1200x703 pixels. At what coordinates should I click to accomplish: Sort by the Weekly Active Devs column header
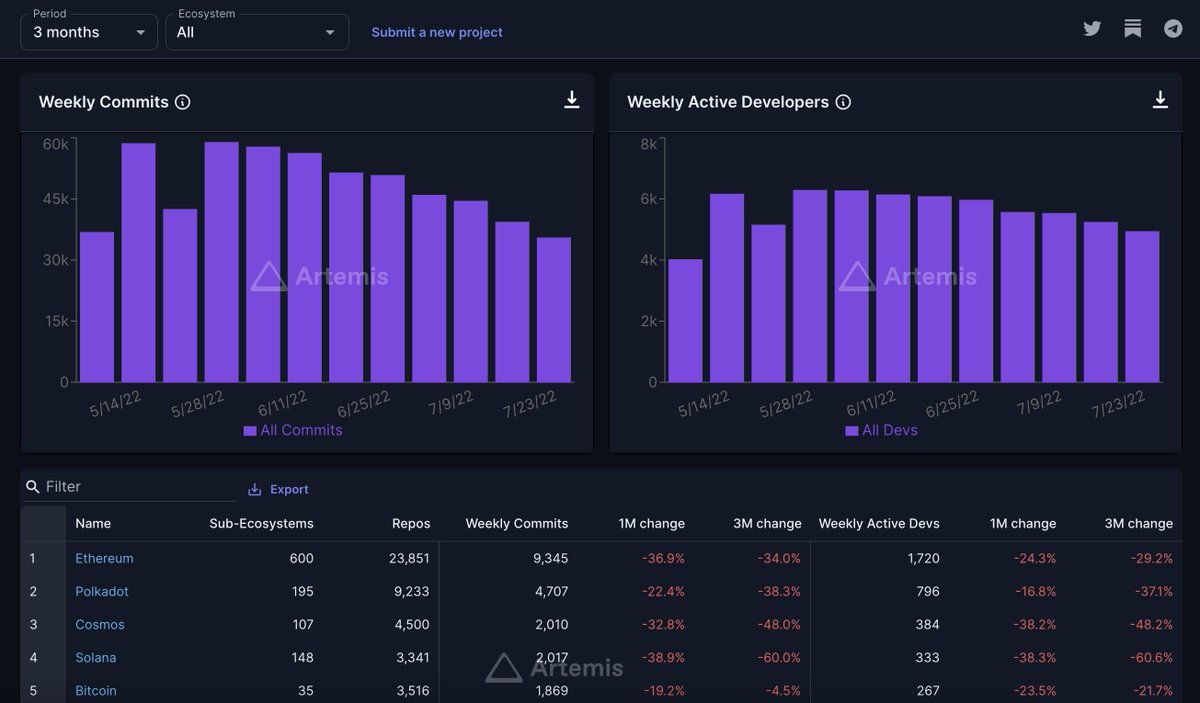[879, 523]
